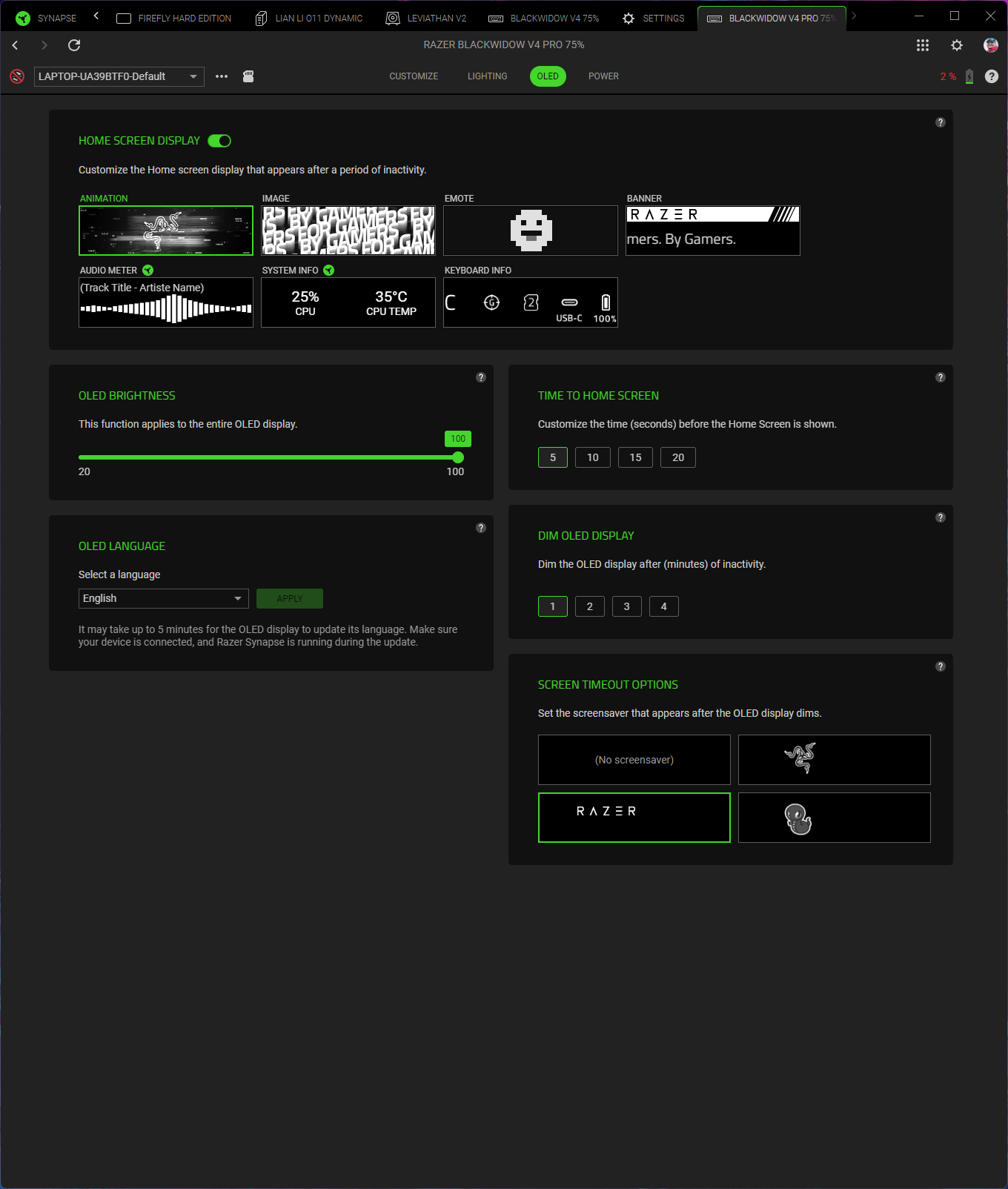
Task: Select the Image home screen thumbnail
Action: (348, 231)
